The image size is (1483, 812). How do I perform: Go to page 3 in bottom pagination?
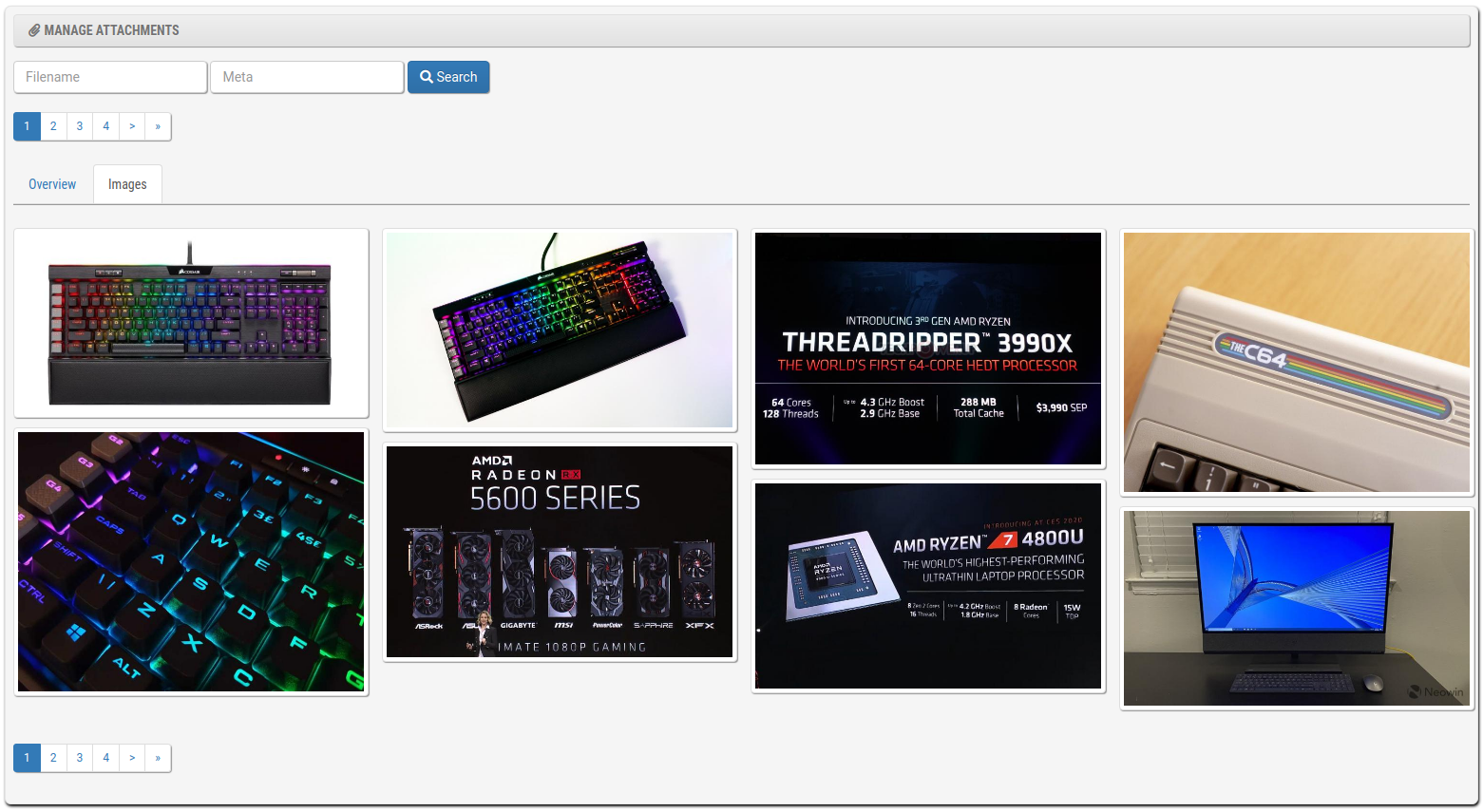[x=80, y=758]
